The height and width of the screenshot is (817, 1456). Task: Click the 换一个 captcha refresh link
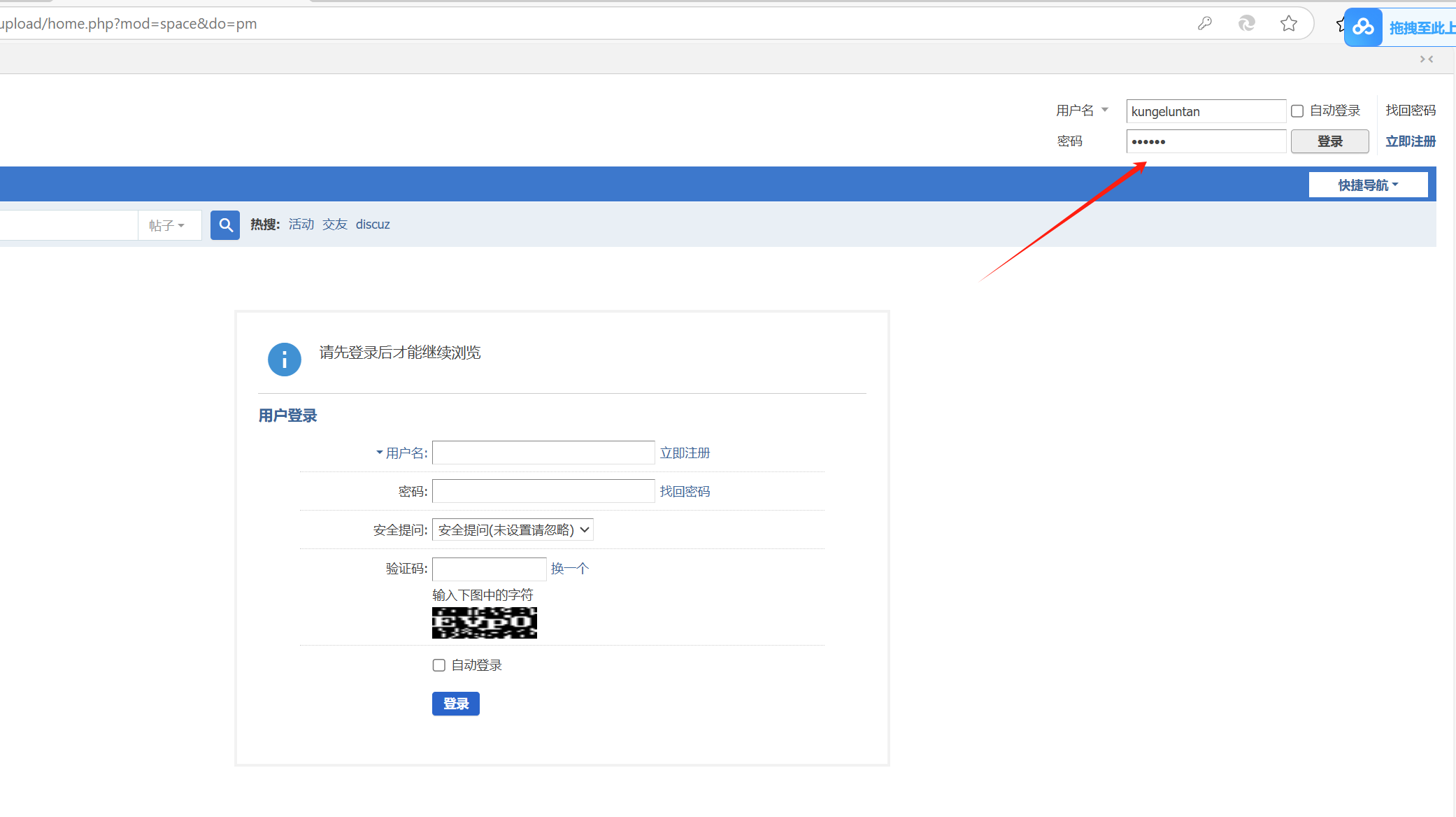click(569, 569)
